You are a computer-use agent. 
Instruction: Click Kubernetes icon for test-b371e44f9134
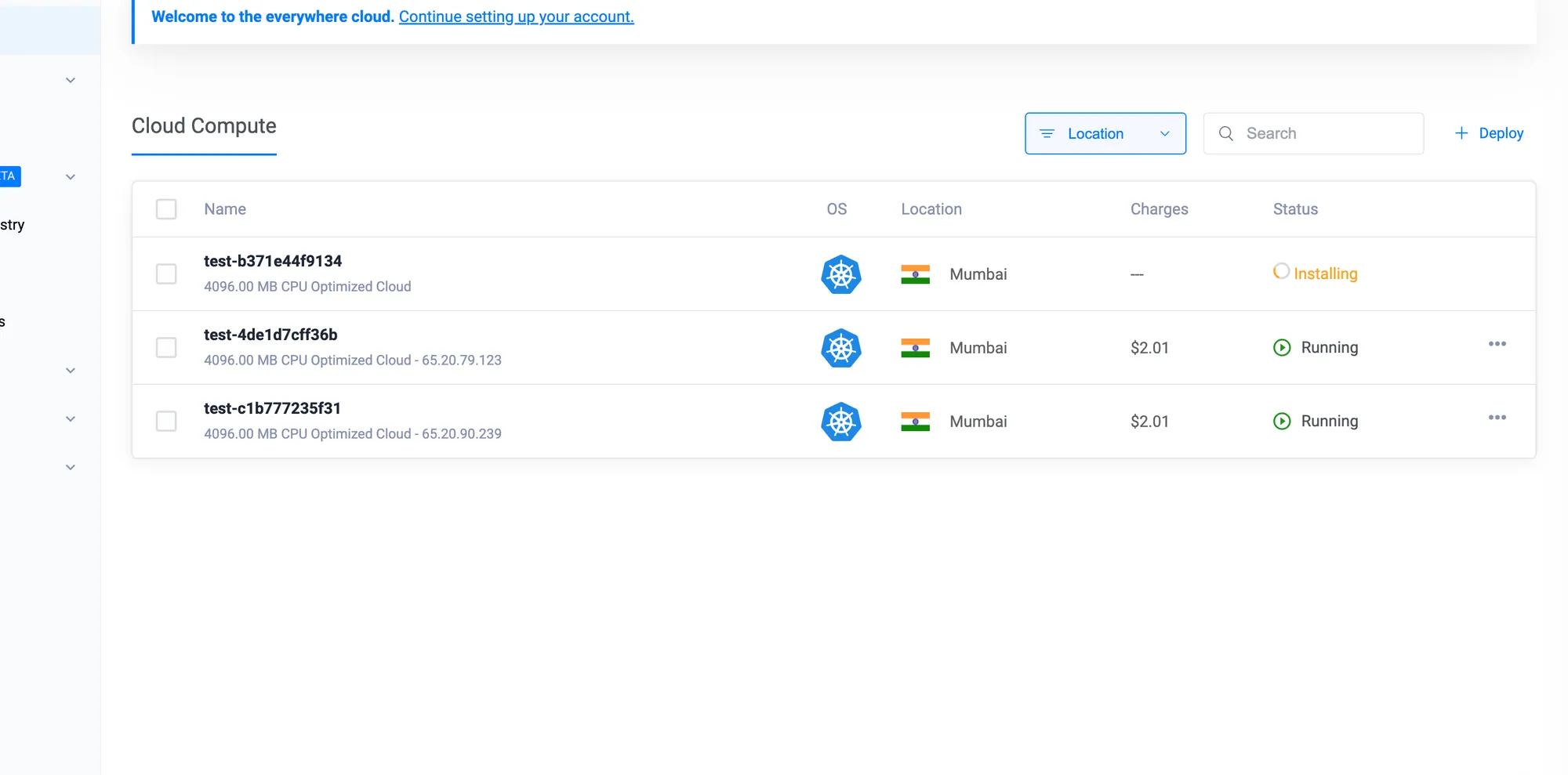coord(840,274)
